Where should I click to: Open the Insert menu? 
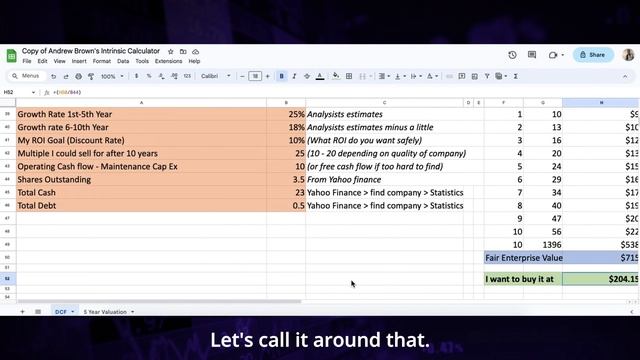79,61
